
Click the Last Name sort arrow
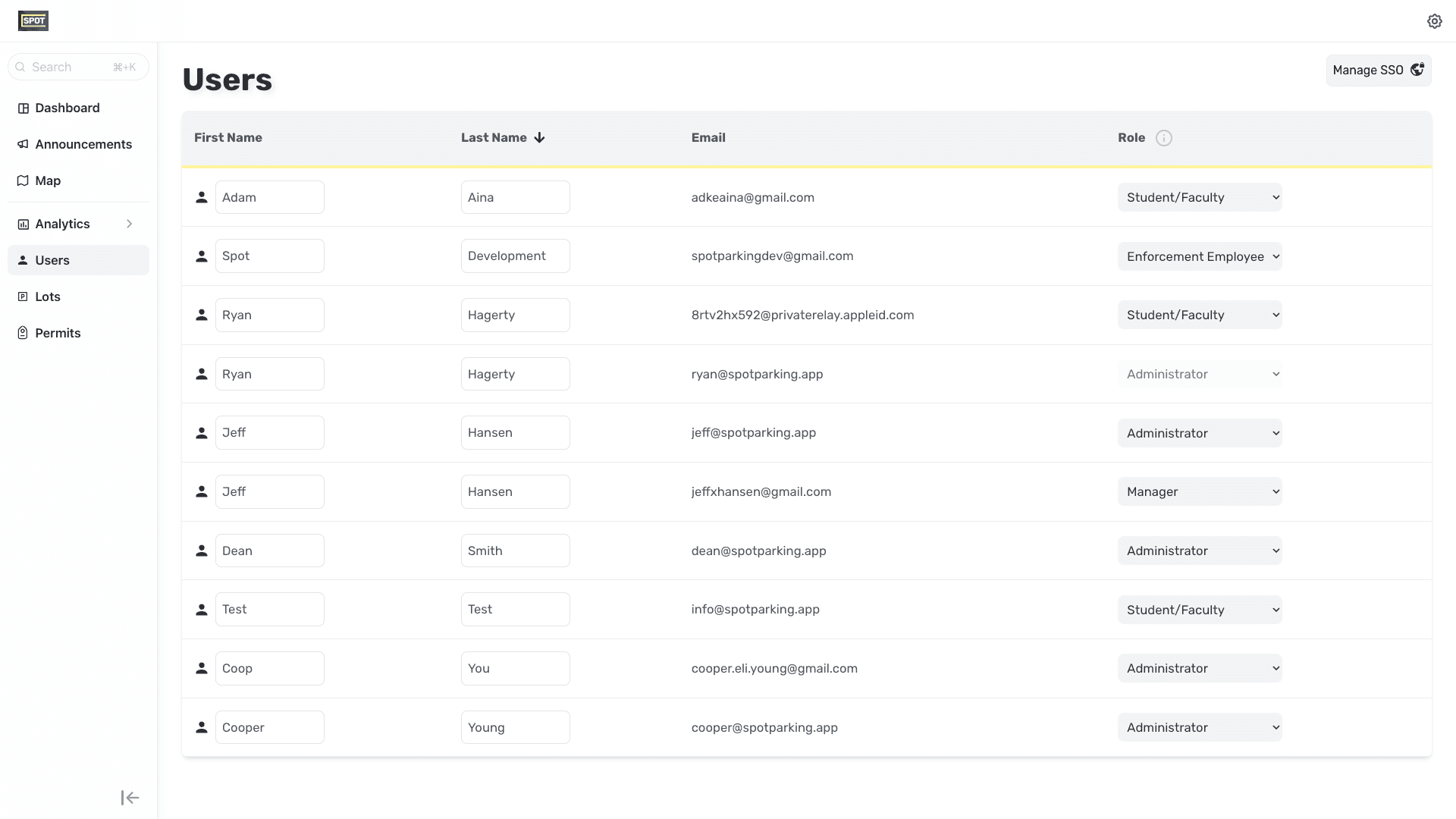[539, 138]
